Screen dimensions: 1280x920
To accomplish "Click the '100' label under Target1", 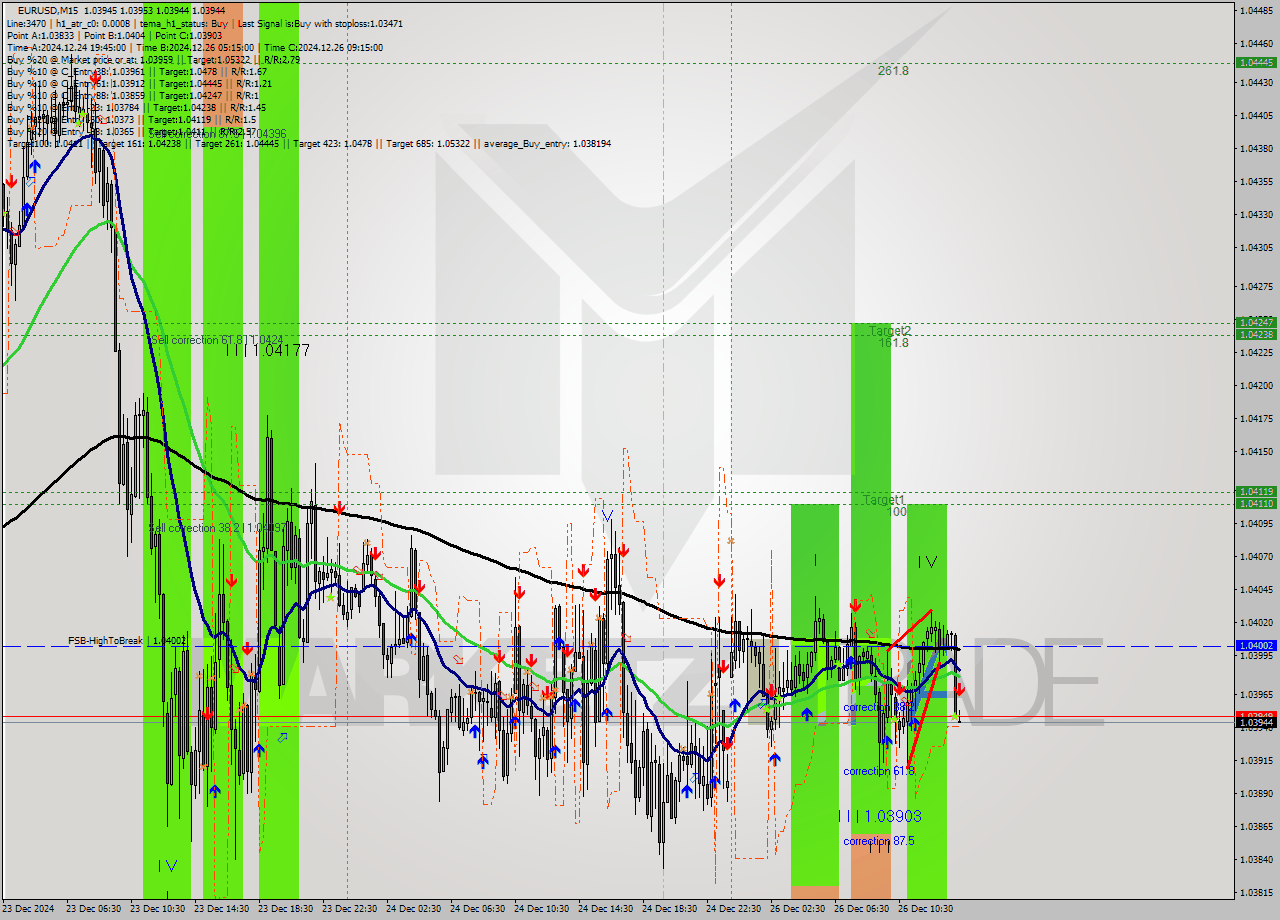I will 897,512.
